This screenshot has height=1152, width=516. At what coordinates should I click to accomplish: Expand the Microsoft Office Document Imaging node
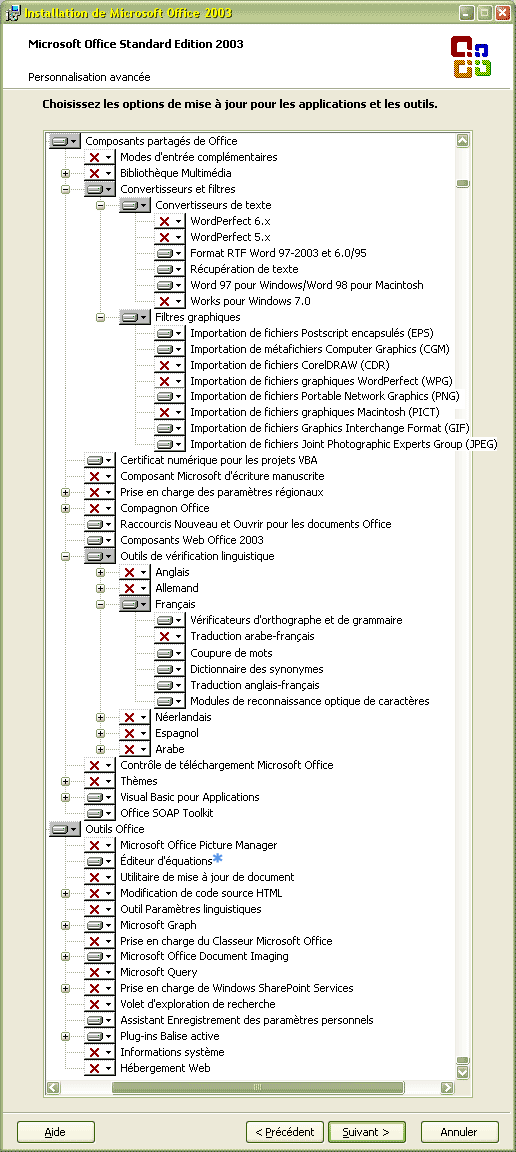(x=65, y=957)
